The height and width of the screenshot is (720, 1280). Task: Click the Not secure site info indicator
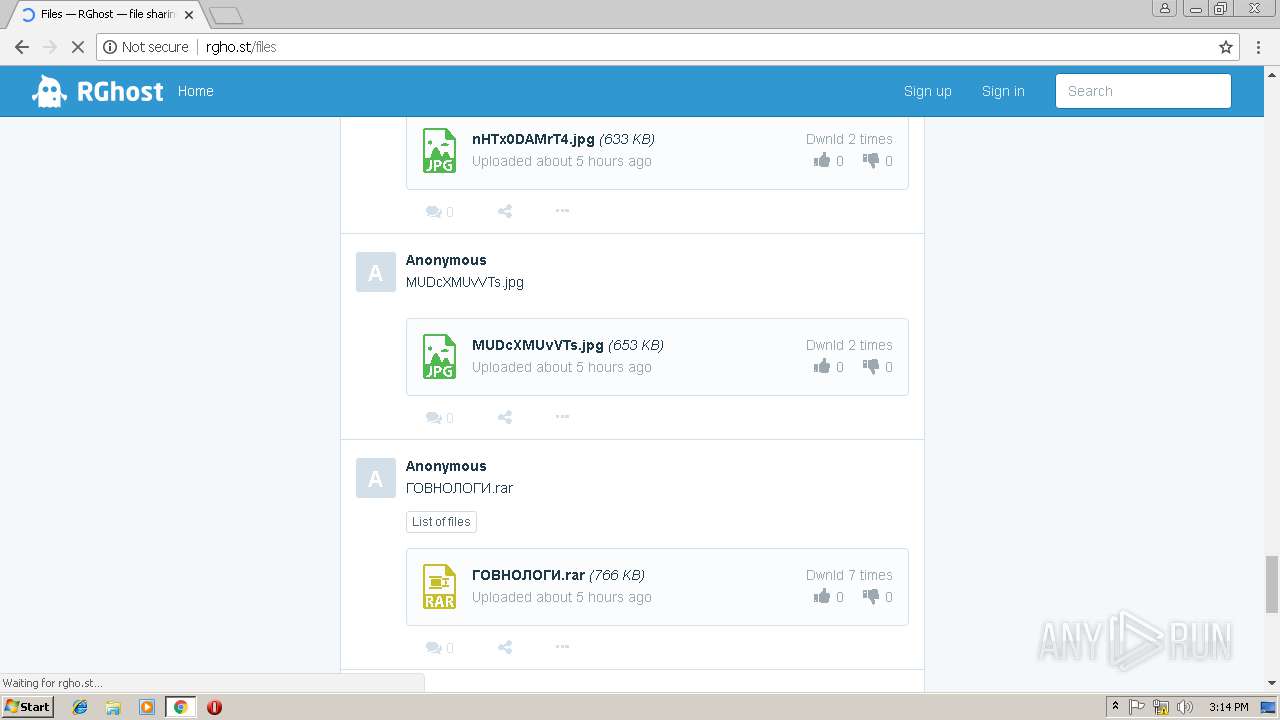coord(146,47)
